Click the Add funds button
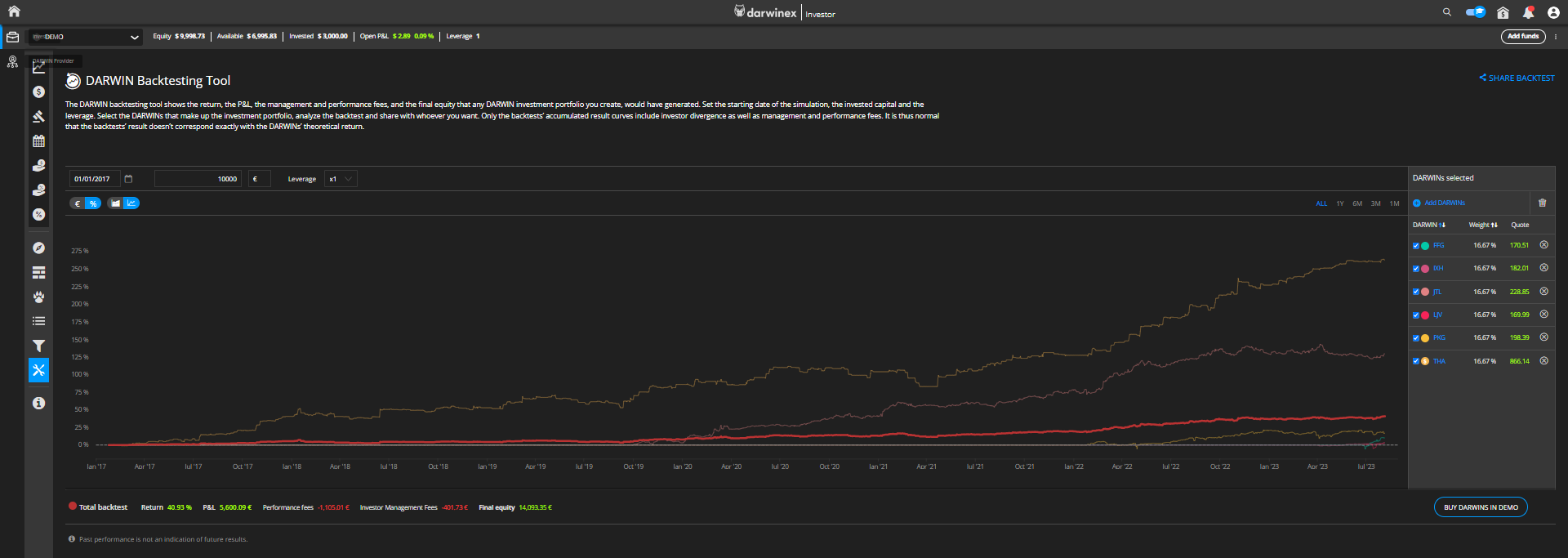The image size is (1568, 558). [1523, 37]
